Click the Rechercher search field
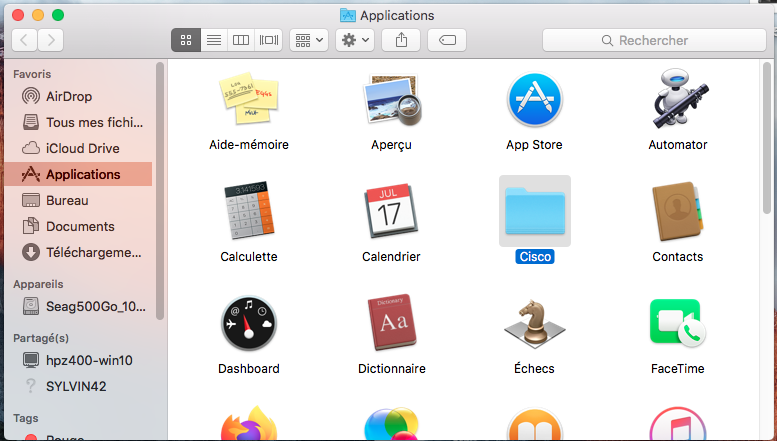This screenshot has width=777, height=441. (654, 40)
